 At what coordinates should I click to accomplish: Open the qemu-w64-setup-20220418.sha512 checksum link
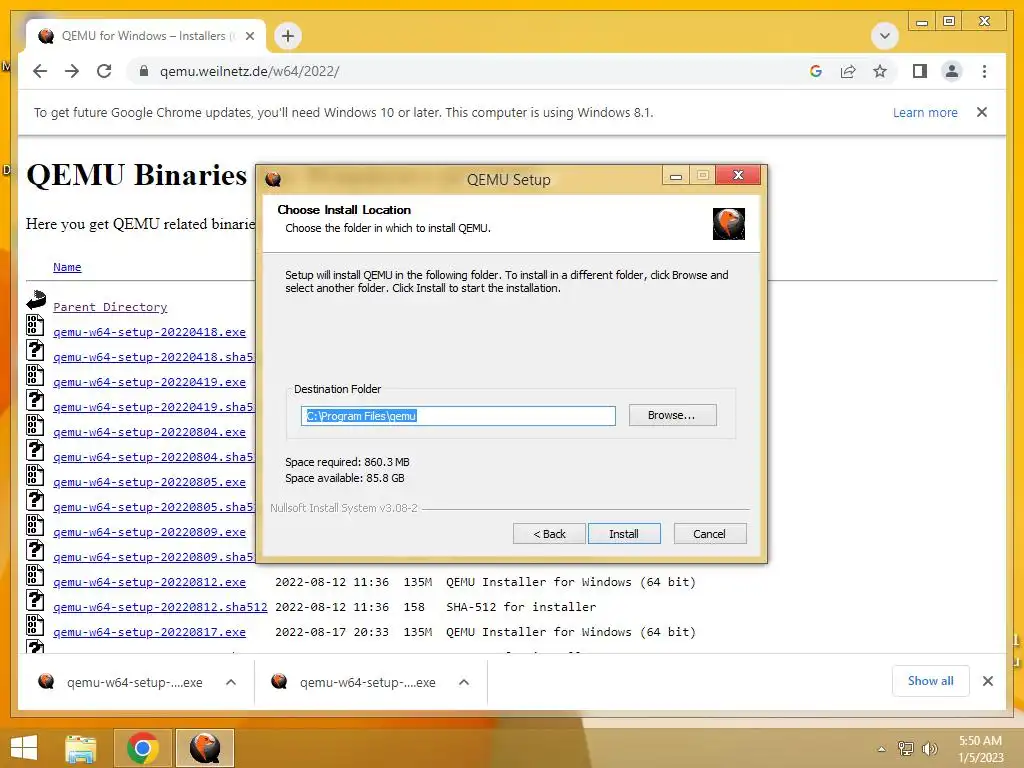coord(154,357)
